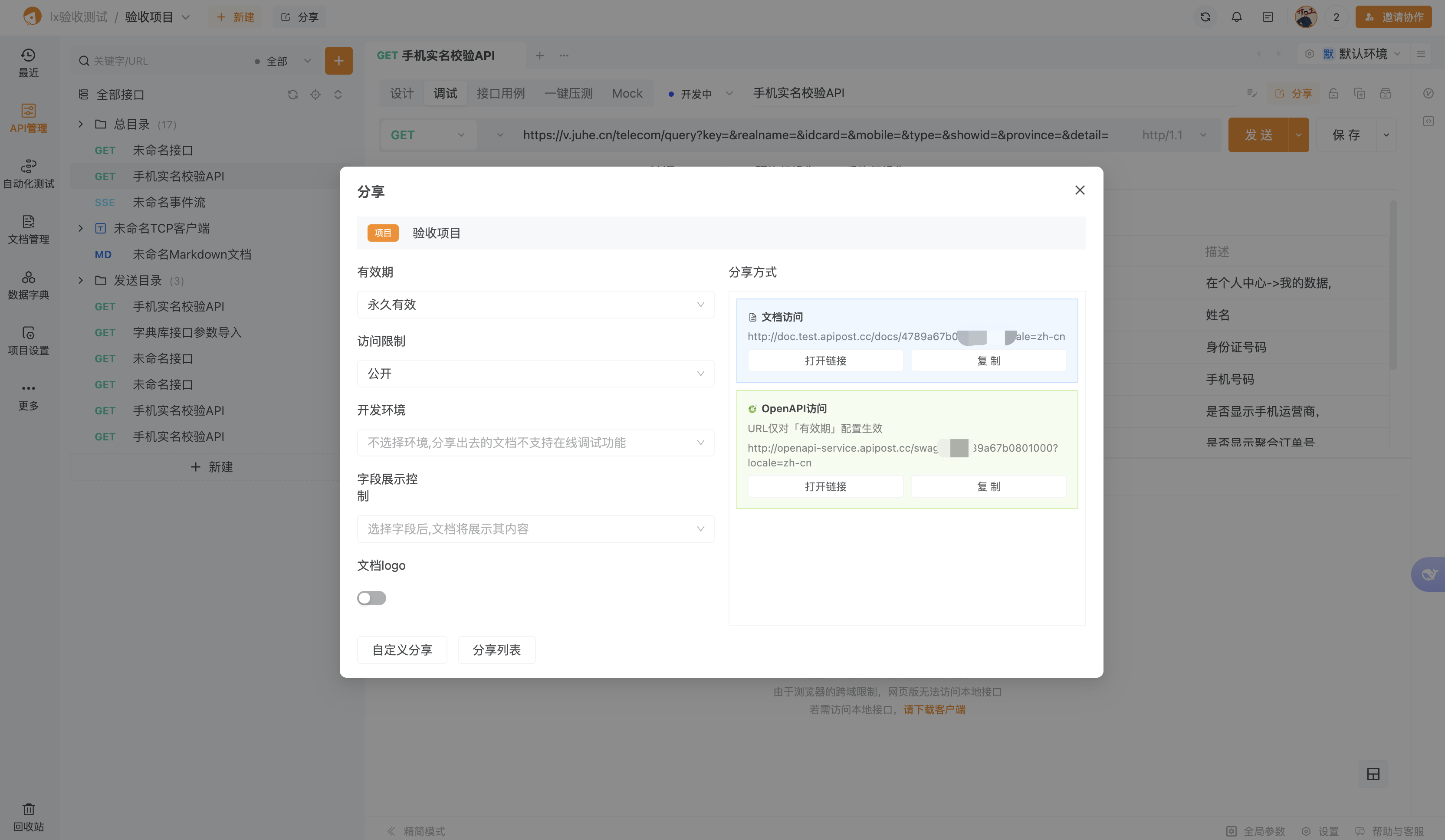The image size is (1445, 840).
Task: Select API管理 in the left sidebar
Action: [28, 118]
